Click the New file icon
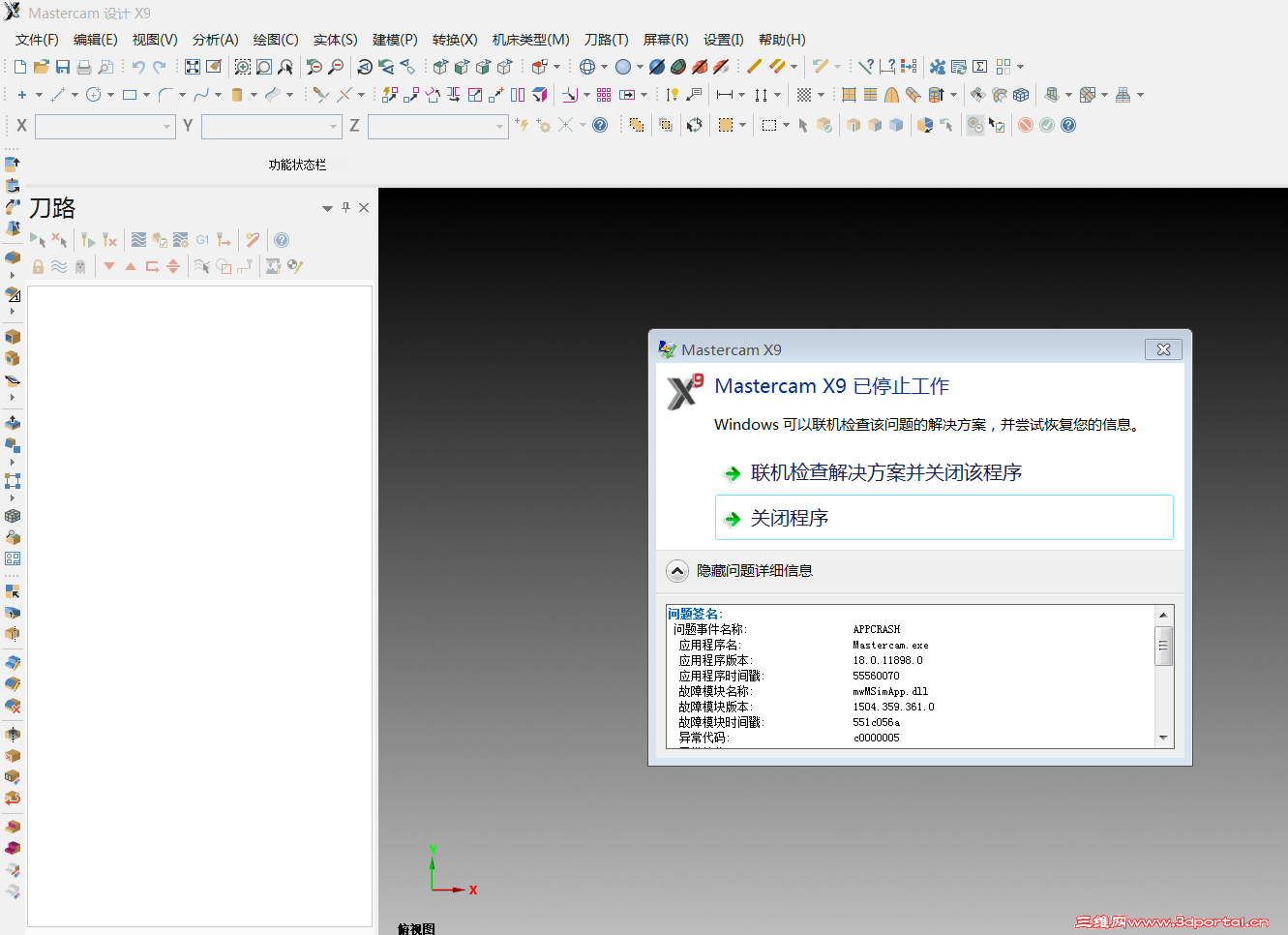Viewport: 1288px width, 935px height. 20,67
